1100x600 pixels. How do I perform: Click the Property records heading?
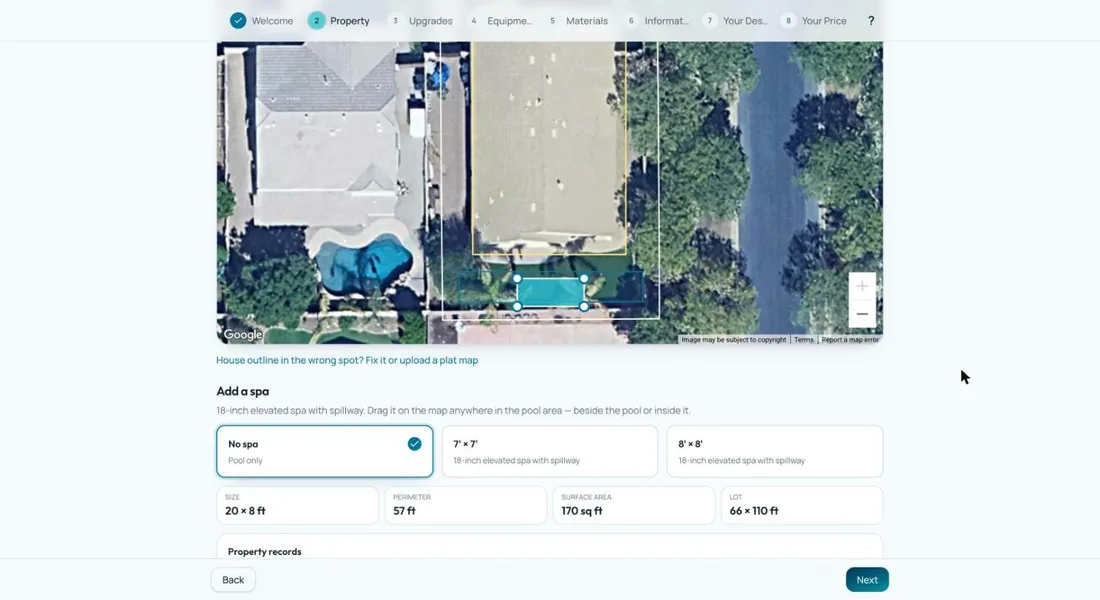264,552
